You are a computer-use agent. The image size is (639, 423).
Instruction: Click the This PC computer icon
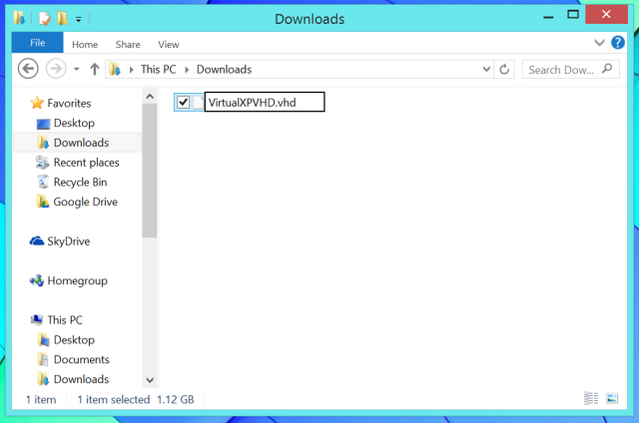(x=37, y=319)
